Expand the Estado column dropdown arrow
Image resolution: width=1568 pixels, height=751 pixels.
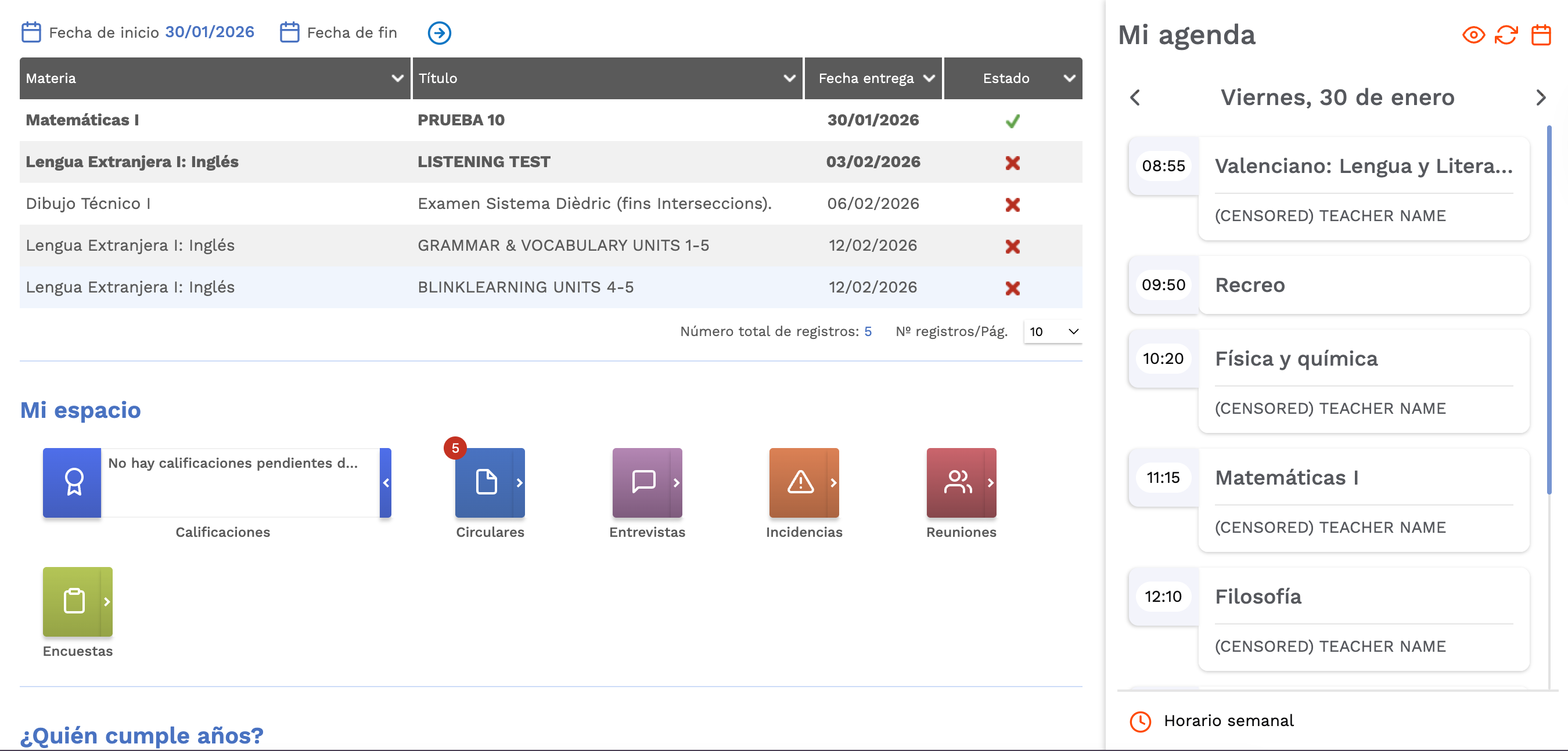pos(1069,78)
